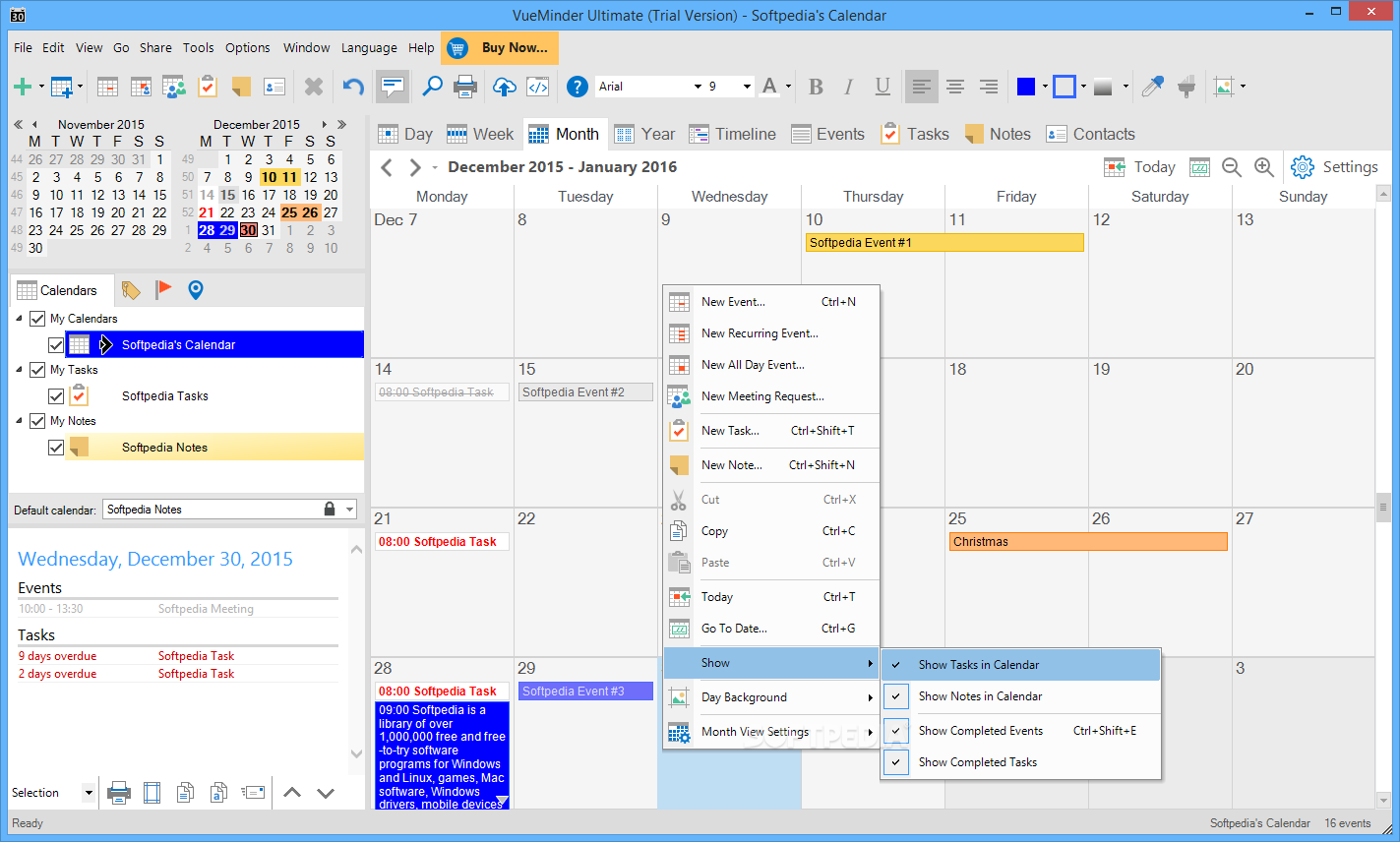Viewport: 1400px width, 842px height.
Task: Open help via blue question mark
Action: 578,87
